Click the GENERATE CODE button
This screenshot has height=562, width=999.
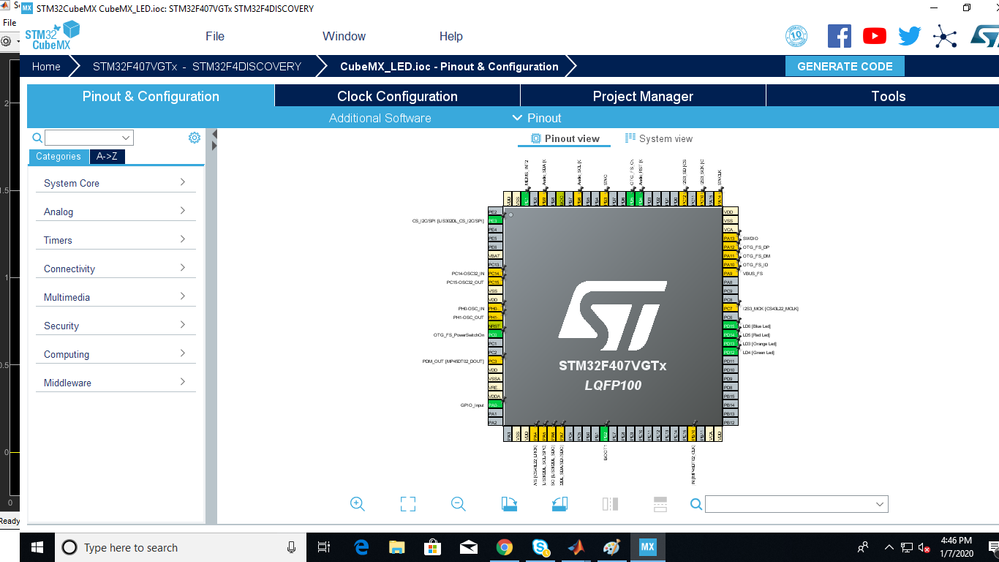[x=845, y=66]
